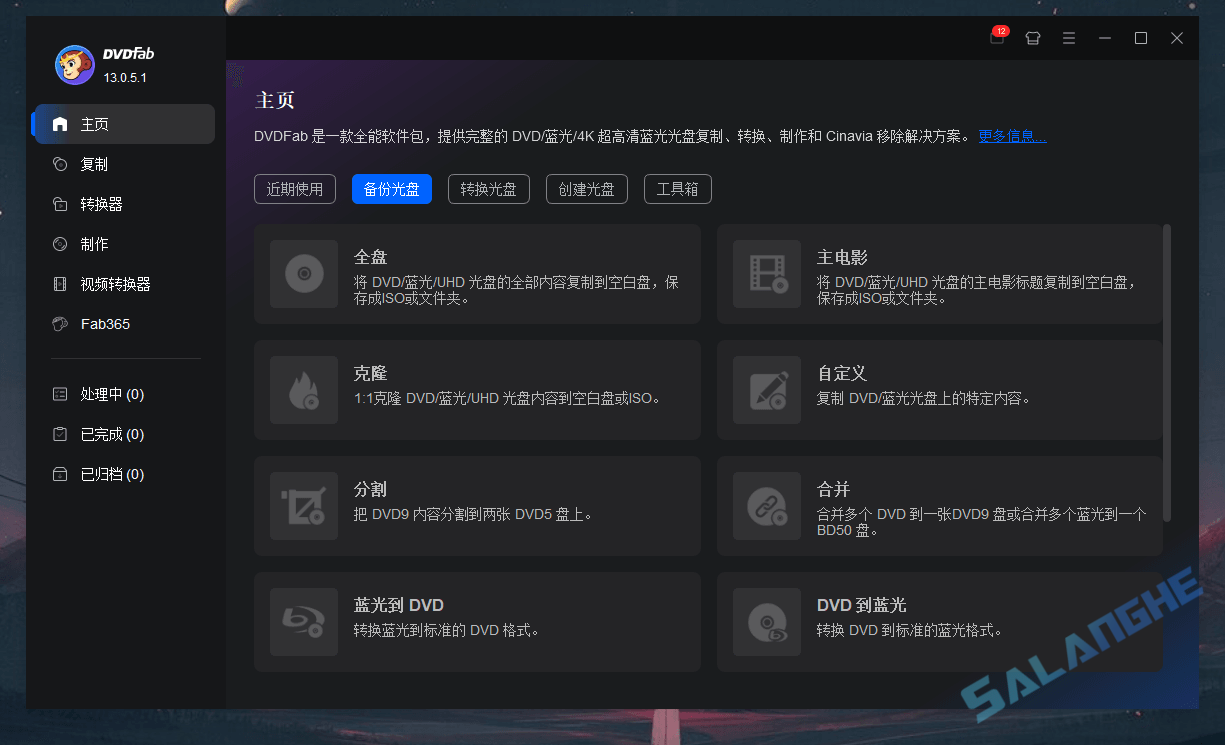Open the hamburger main menu
This screenshot has width=1225, height=745.
click(1068, 37)
